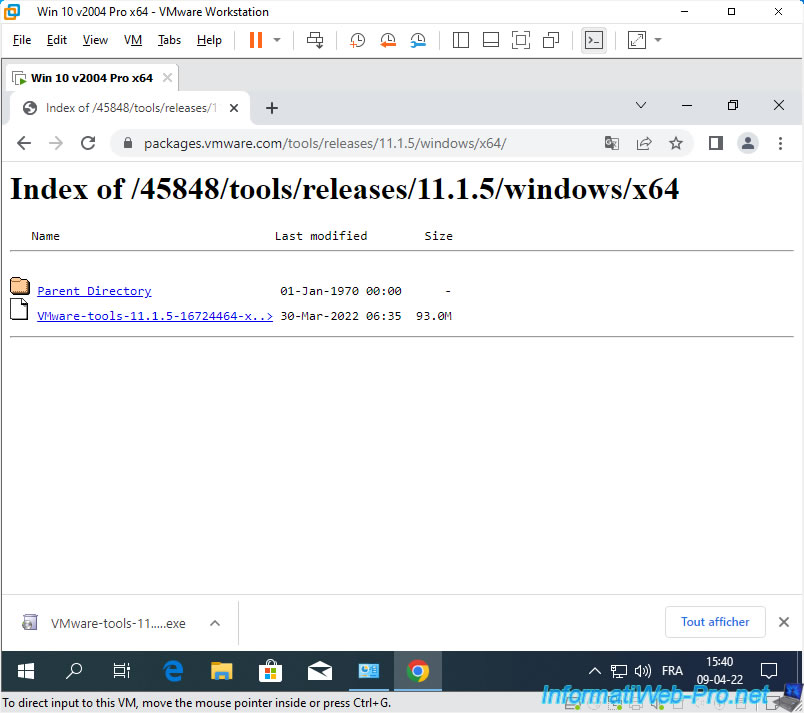View site security lock information
This screenshot has width=804, height=713.
(128, 143)
